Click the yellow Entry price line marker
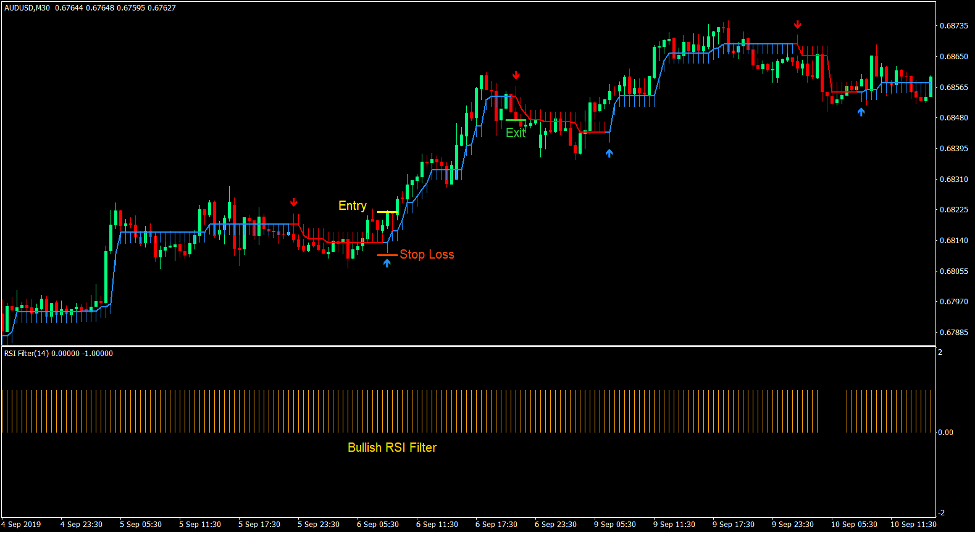Screen dimensions: 977x533 pos(387,213)
